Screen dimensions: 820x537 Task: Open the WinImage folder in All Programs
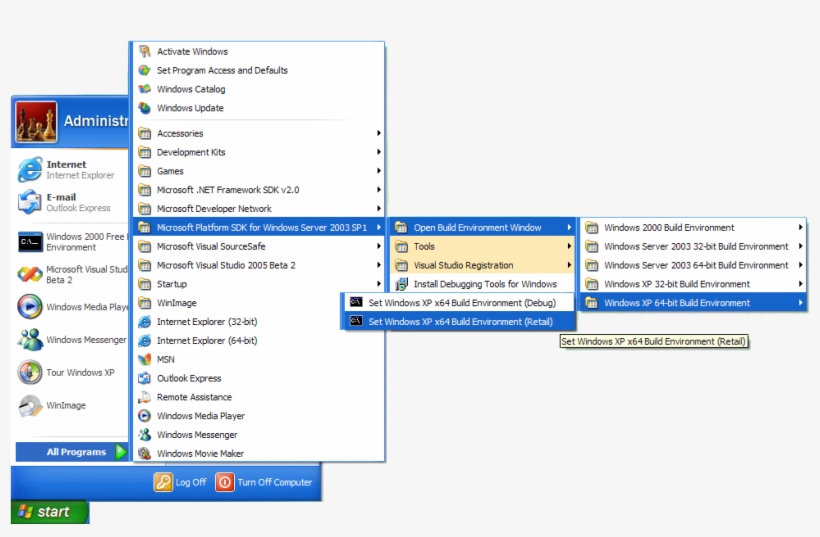tap(258, 303)
